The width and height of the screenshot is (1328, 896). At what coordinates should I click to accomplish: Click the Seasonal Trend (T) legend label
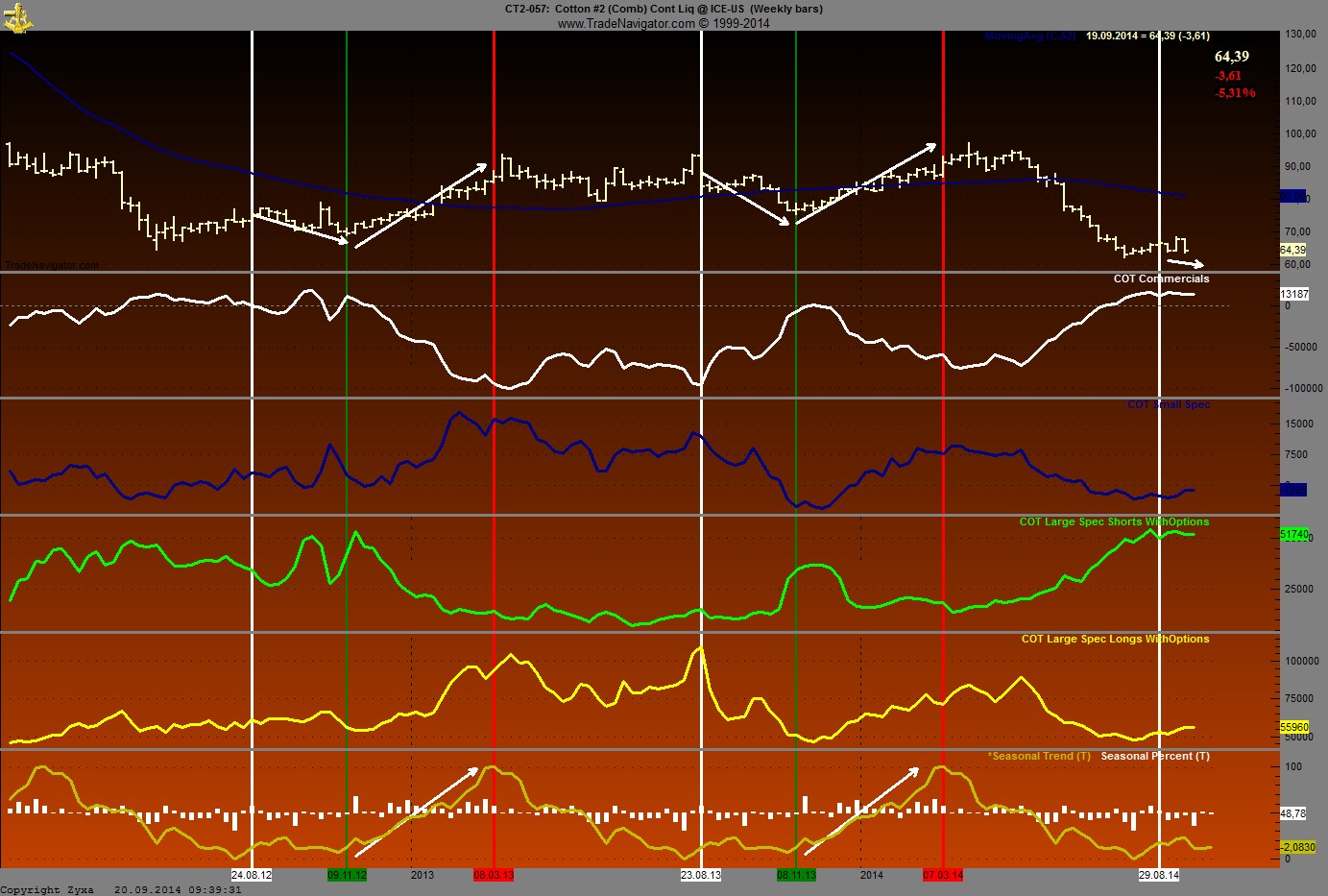[1039, 756]
